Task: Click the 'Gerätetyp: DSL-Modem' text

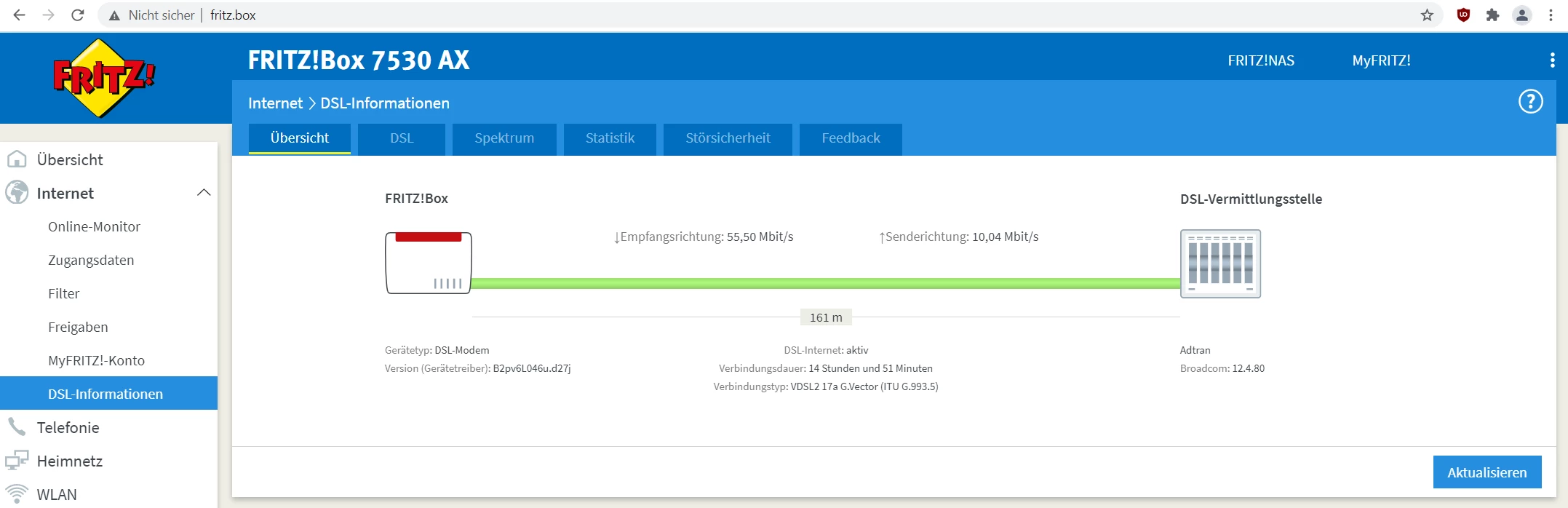Action: [437, 350]
